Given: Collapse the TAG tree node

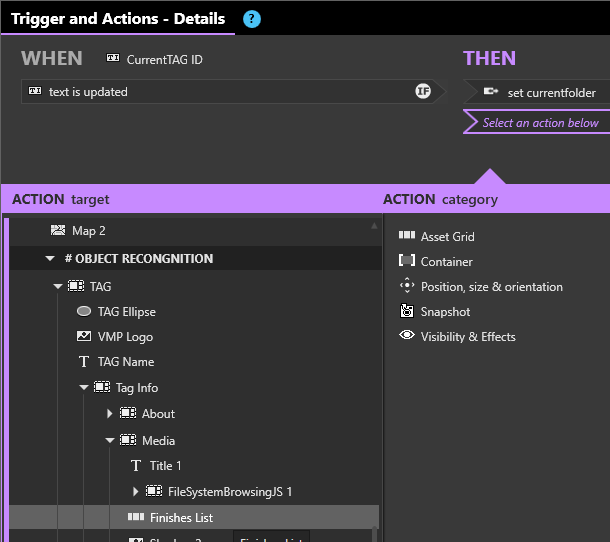Looking at the screenshot, I should tap(58, 286).
